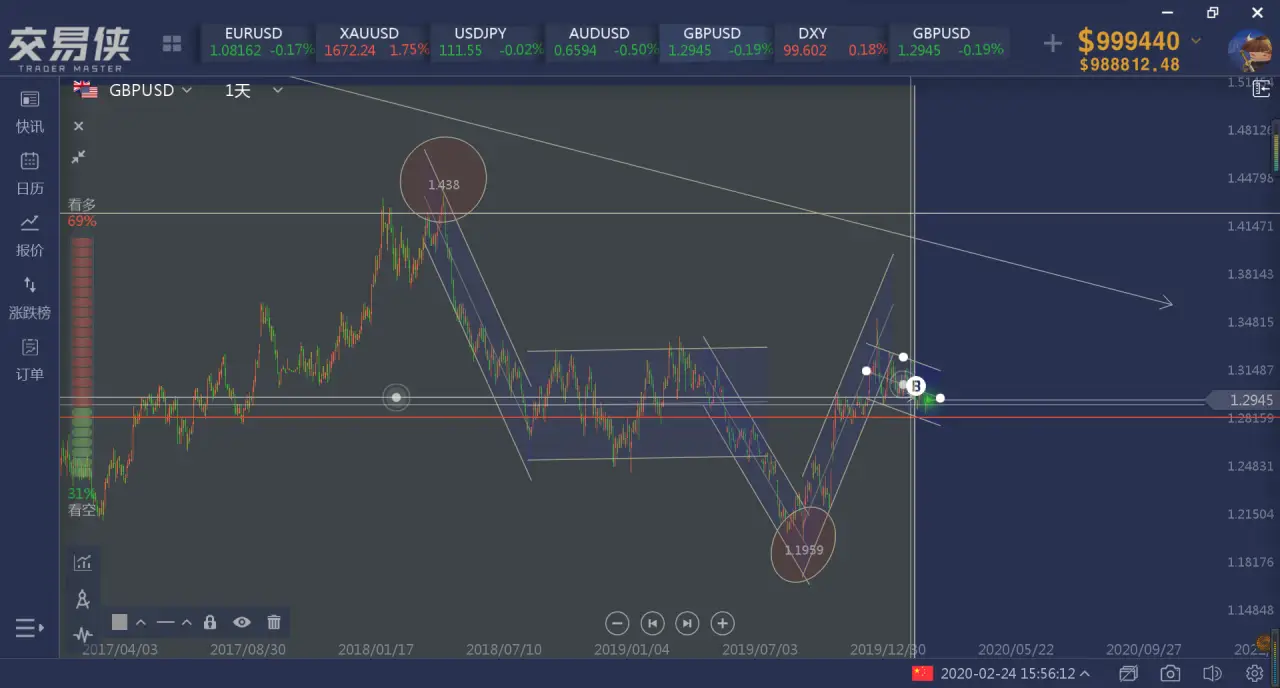Jump to latest bar (skip forward)
This screenshot has width=1280, height=688.
687,623
